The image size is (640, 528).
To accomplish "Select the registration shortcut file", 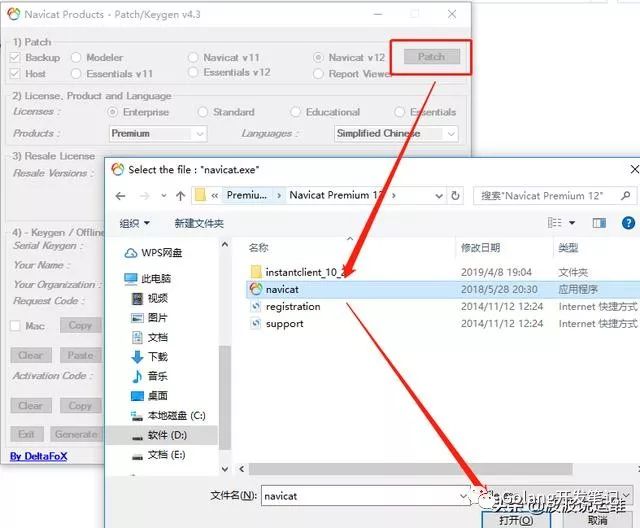I will point(285,306).
